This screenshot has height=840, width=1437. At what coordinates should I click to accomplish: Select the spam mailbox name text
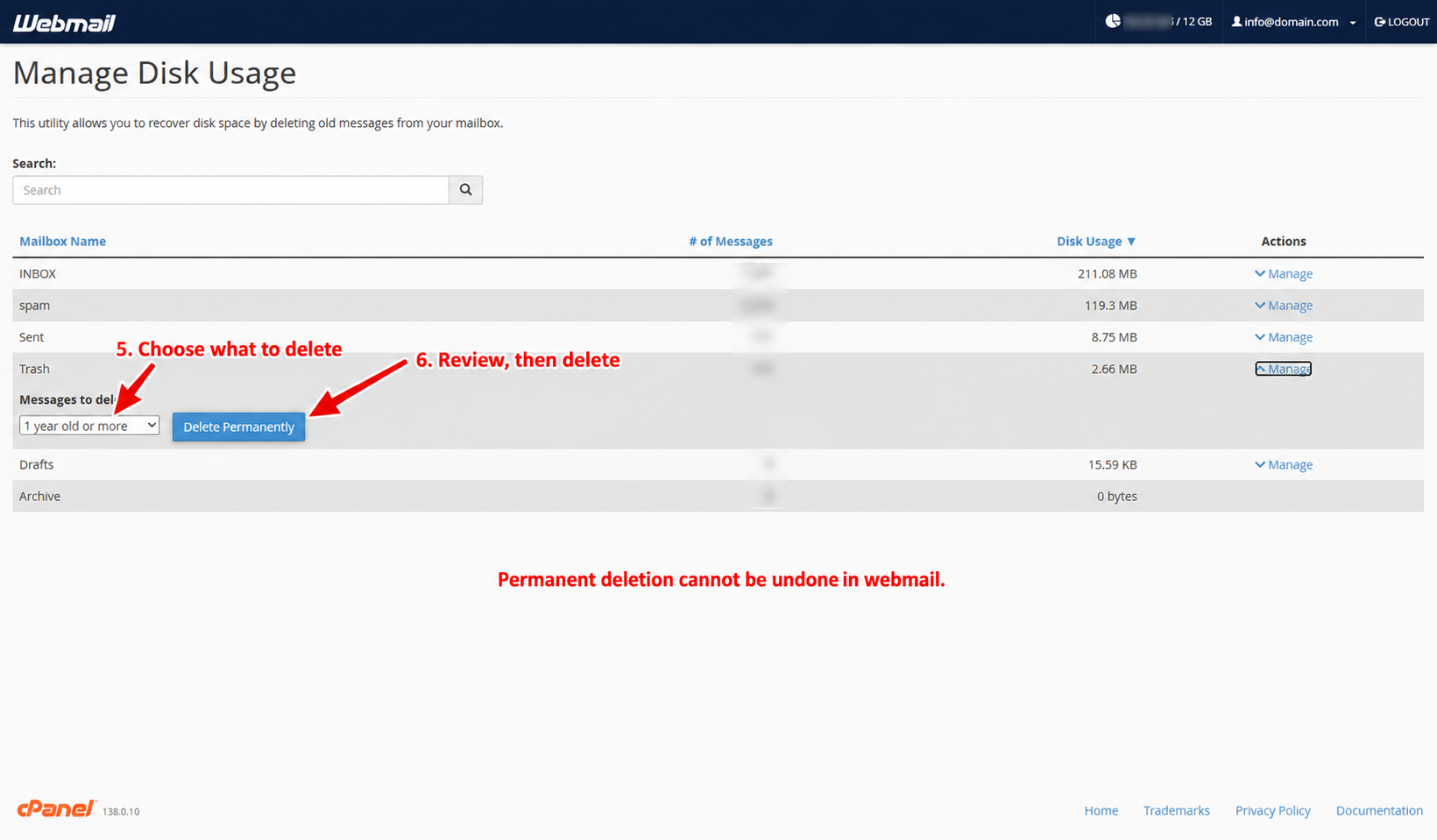(x=34, y=305)
